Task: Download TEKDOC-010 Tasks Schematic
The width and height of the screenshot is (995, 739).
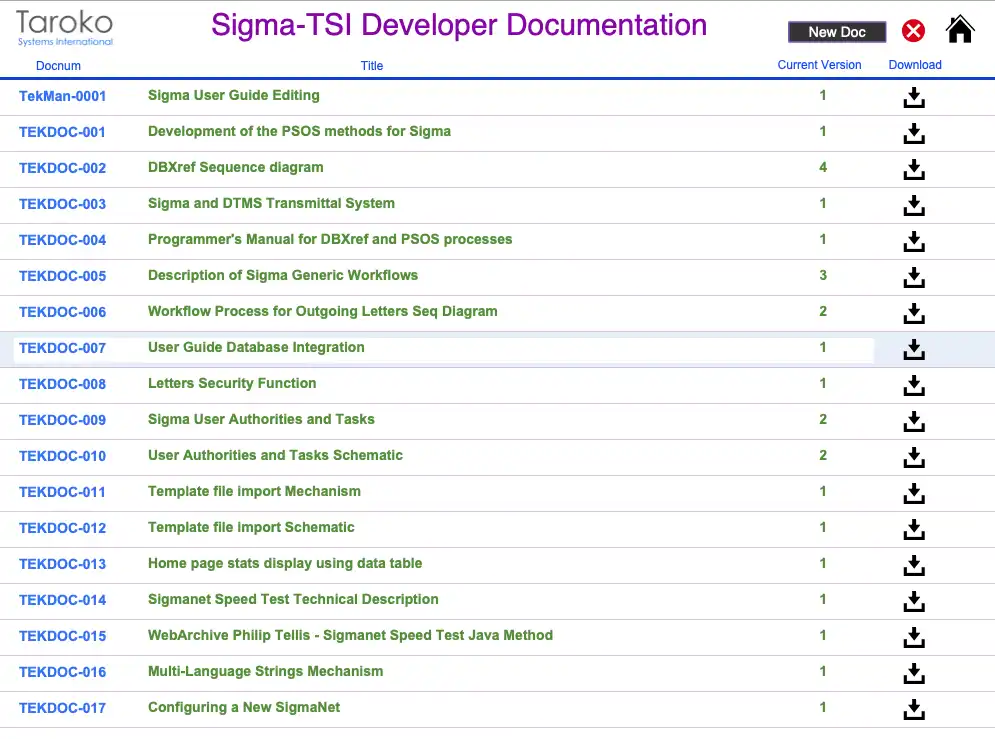Action: [x=914, y=457]
